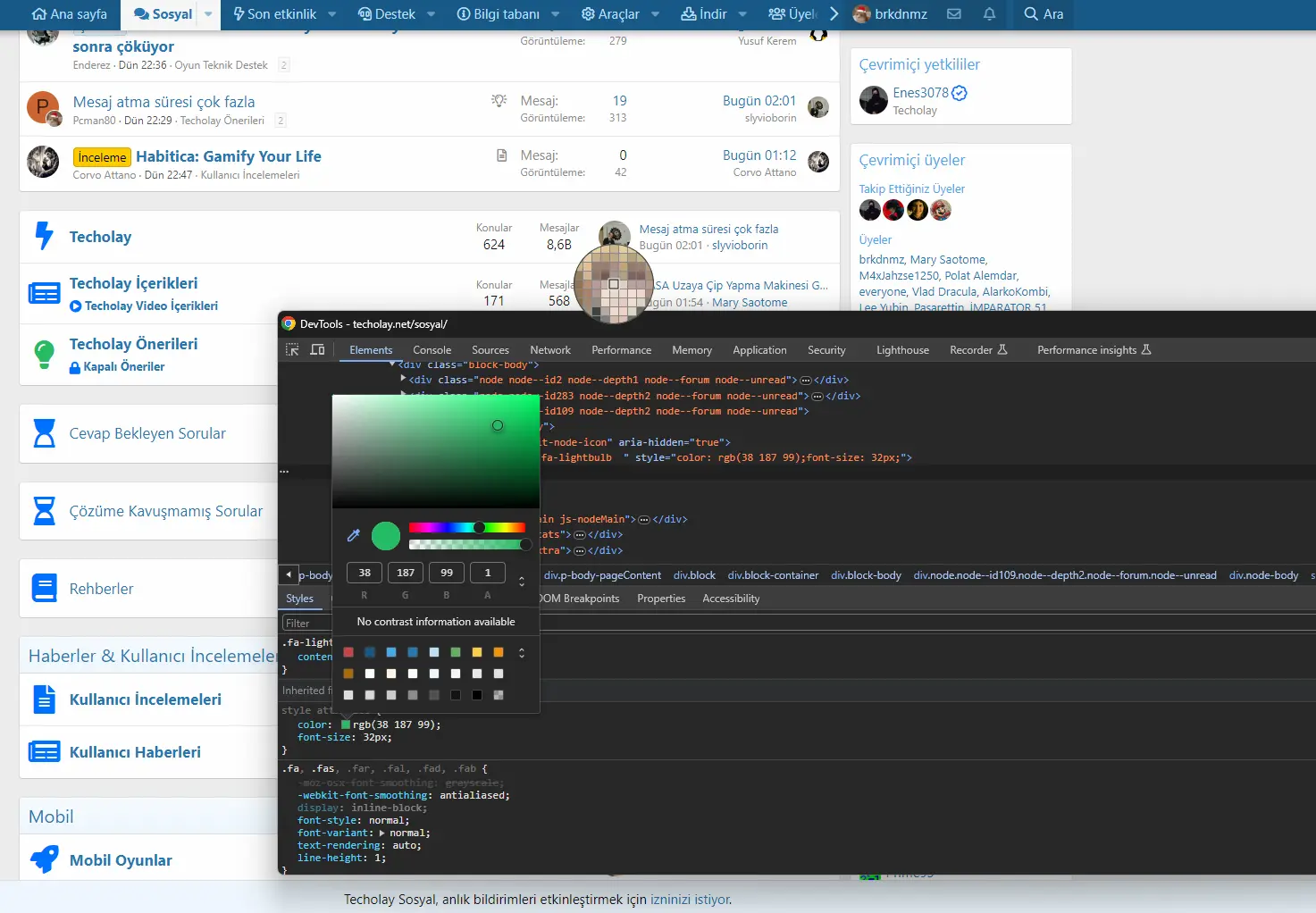Adjust the alpha opacity slider in color picker
1316x913 pixels.
(x=467, y=544)
